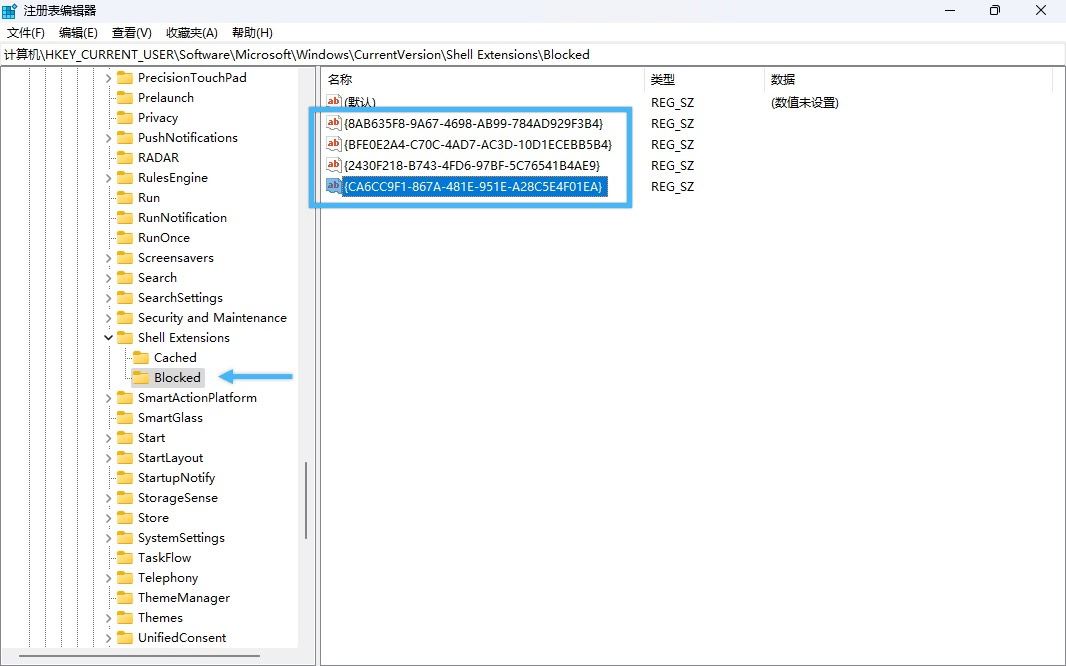Open the 收藏夹(A) menu
This screenshot has height=666, width=1066.
(192, 33)
